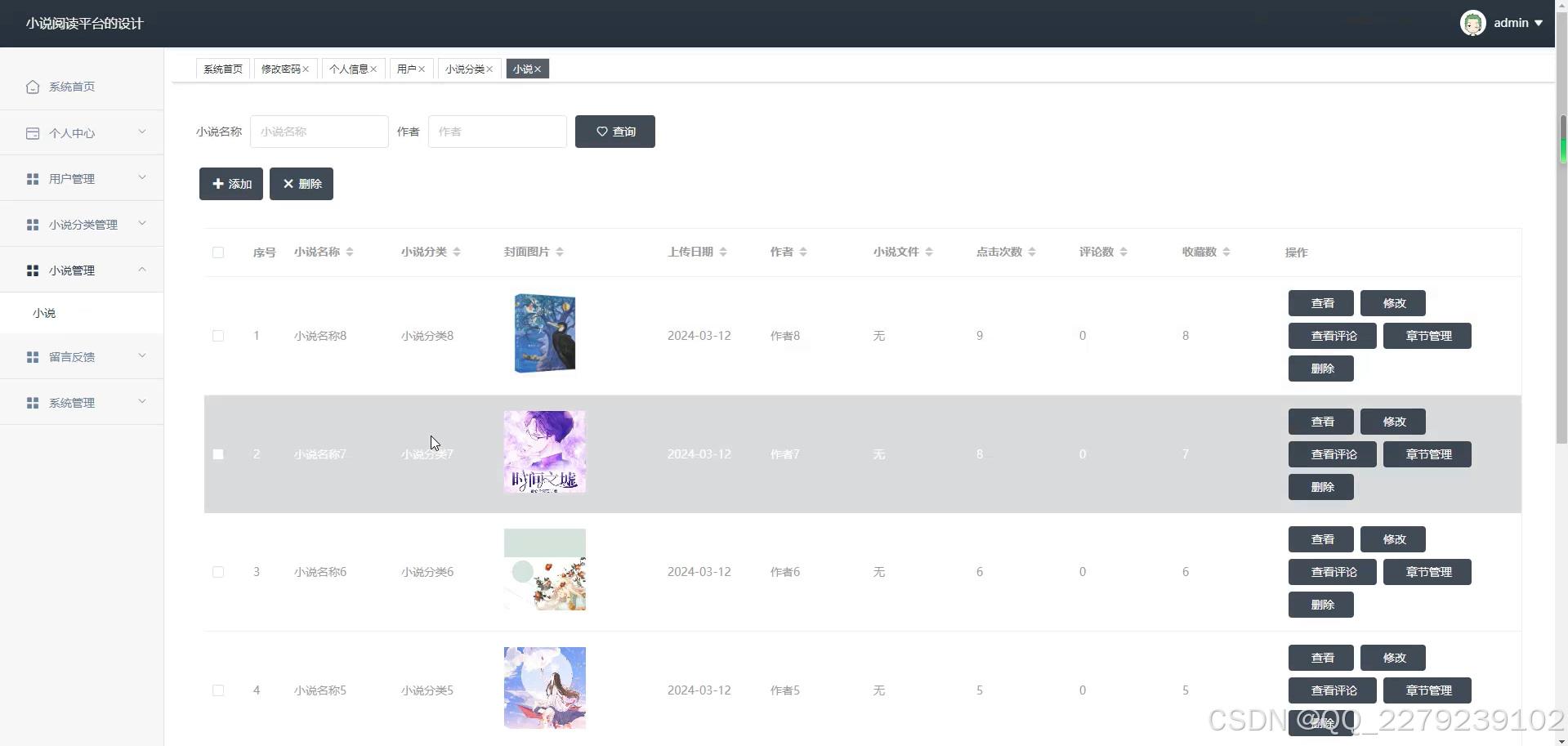The height and width of the screenshot is (746, 1568).
Task: Select the 小说分类管理 sidebar icon
Action: tap(33, 224)
